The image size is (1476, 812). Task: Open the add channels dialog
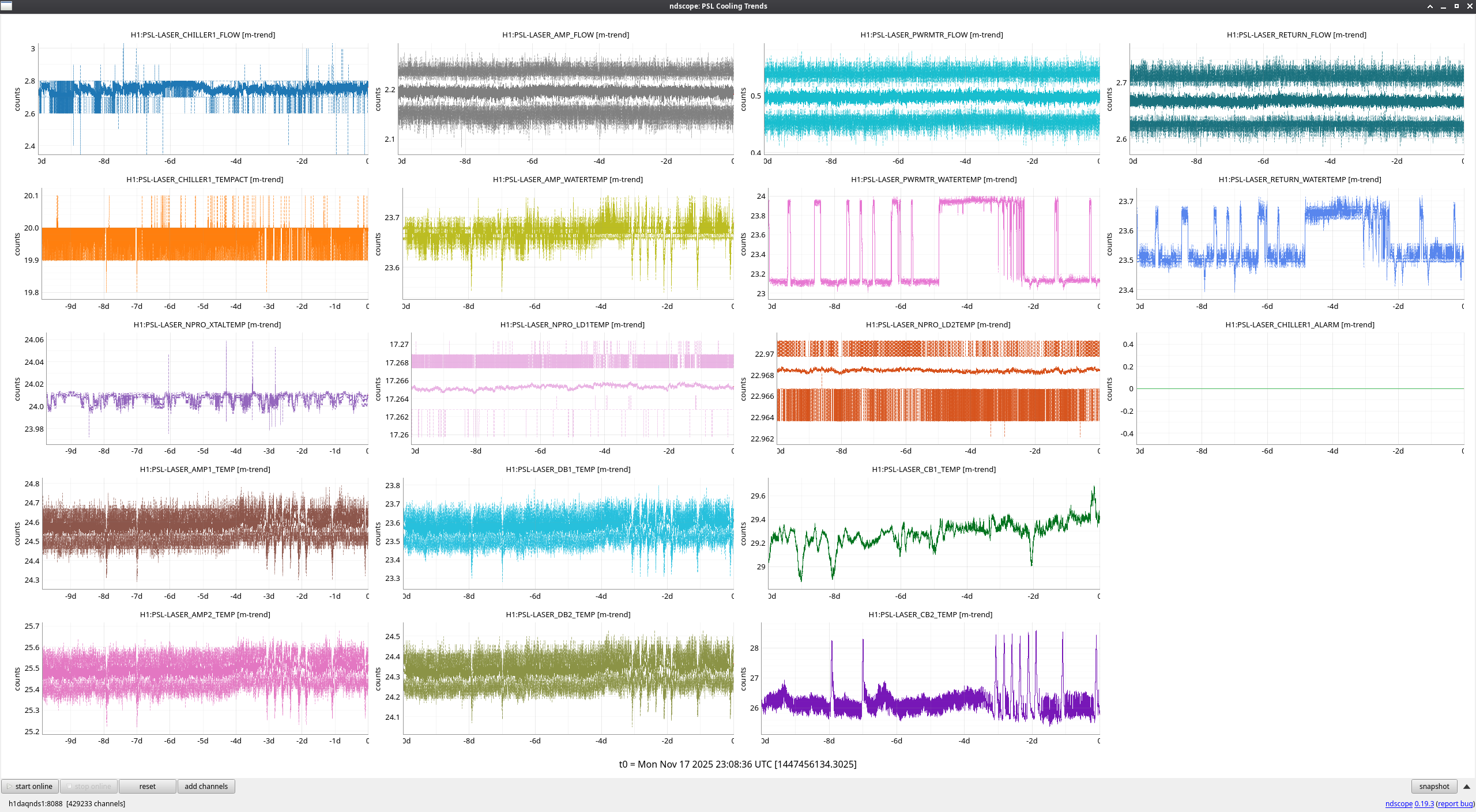coord(206,786)
